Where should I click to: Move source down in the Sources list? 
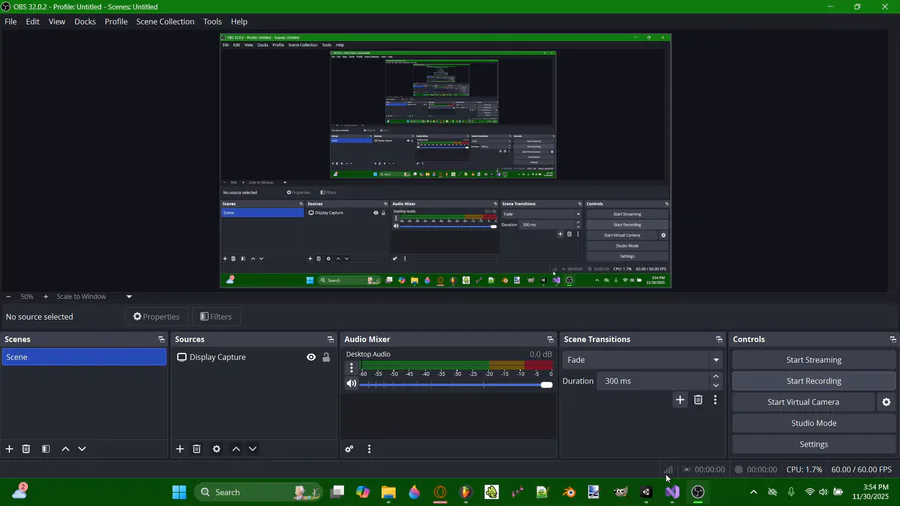point(253,449)
